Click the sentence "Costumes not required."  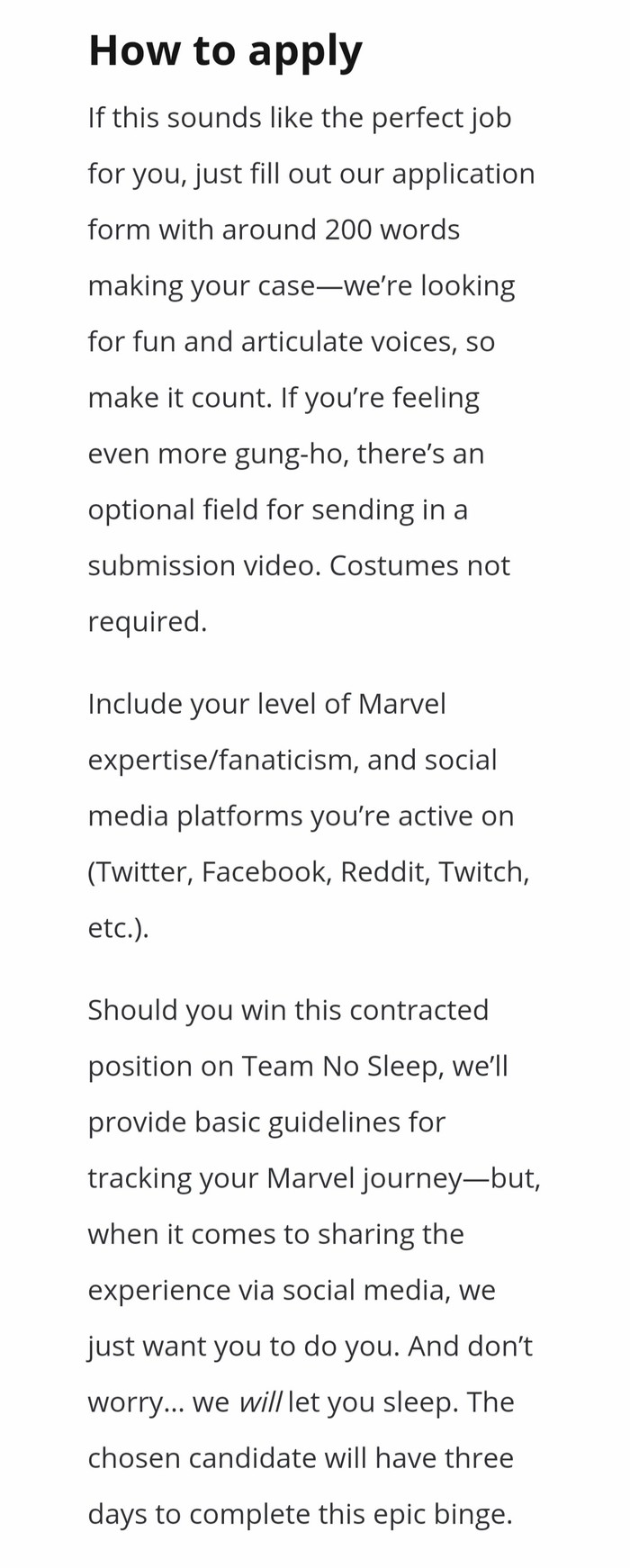419,565
